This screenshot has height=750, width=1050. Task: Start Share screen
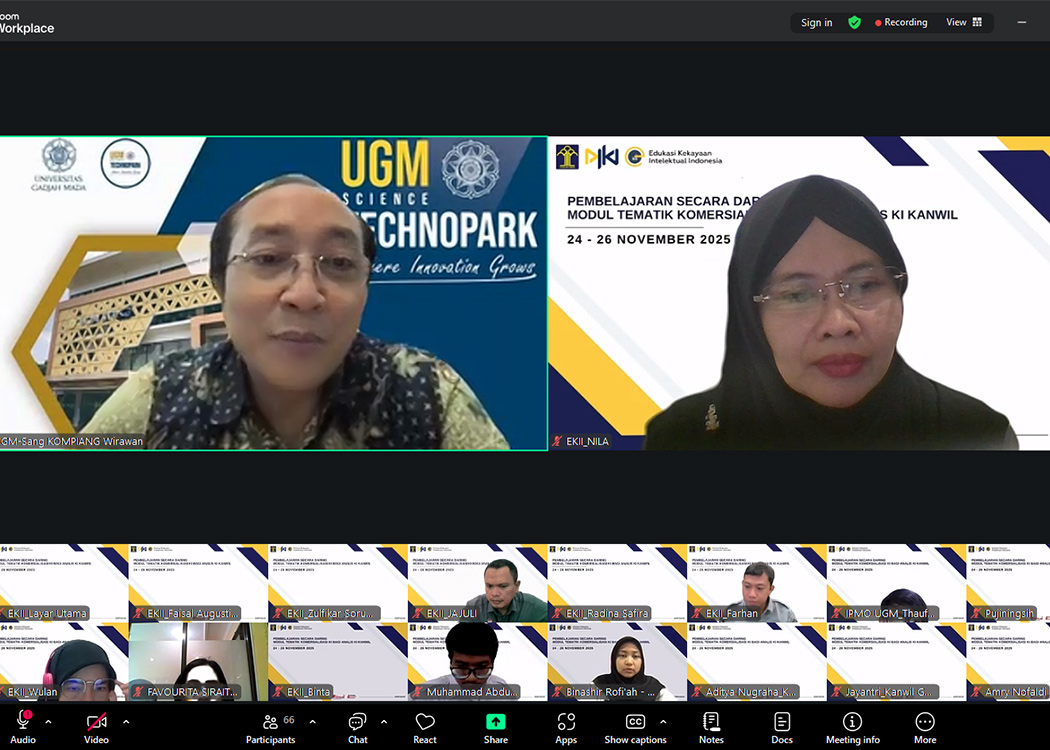coord(496,727)
